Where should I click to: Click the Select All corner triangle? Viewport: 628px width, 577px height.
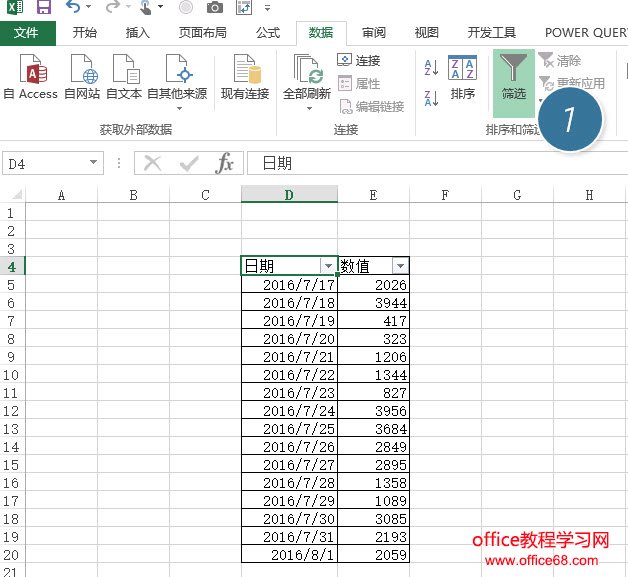click(16, 195)
